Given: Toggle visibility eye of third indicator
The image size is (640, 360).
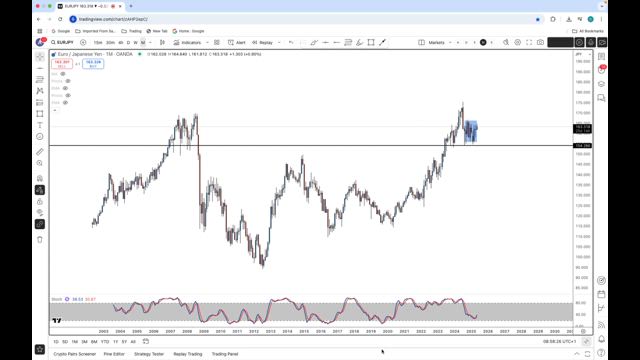Looking at the screenshot, I should click(x=65, y=88).
